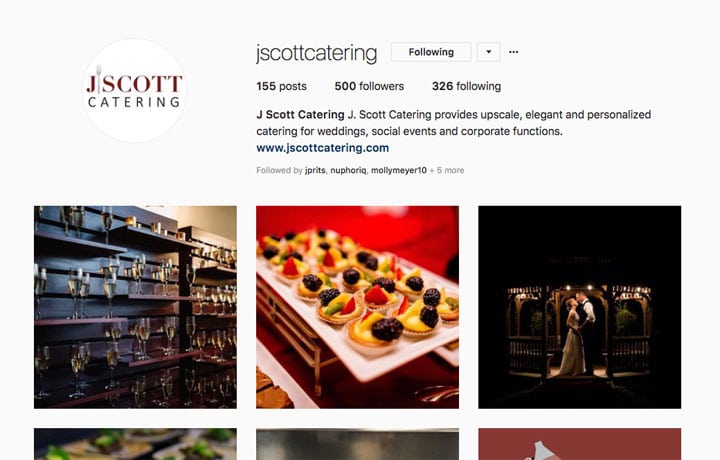The width and height of the screenshot is (720, 460).
Task: Show the + 5 more followers
Action: coord(447,170)
